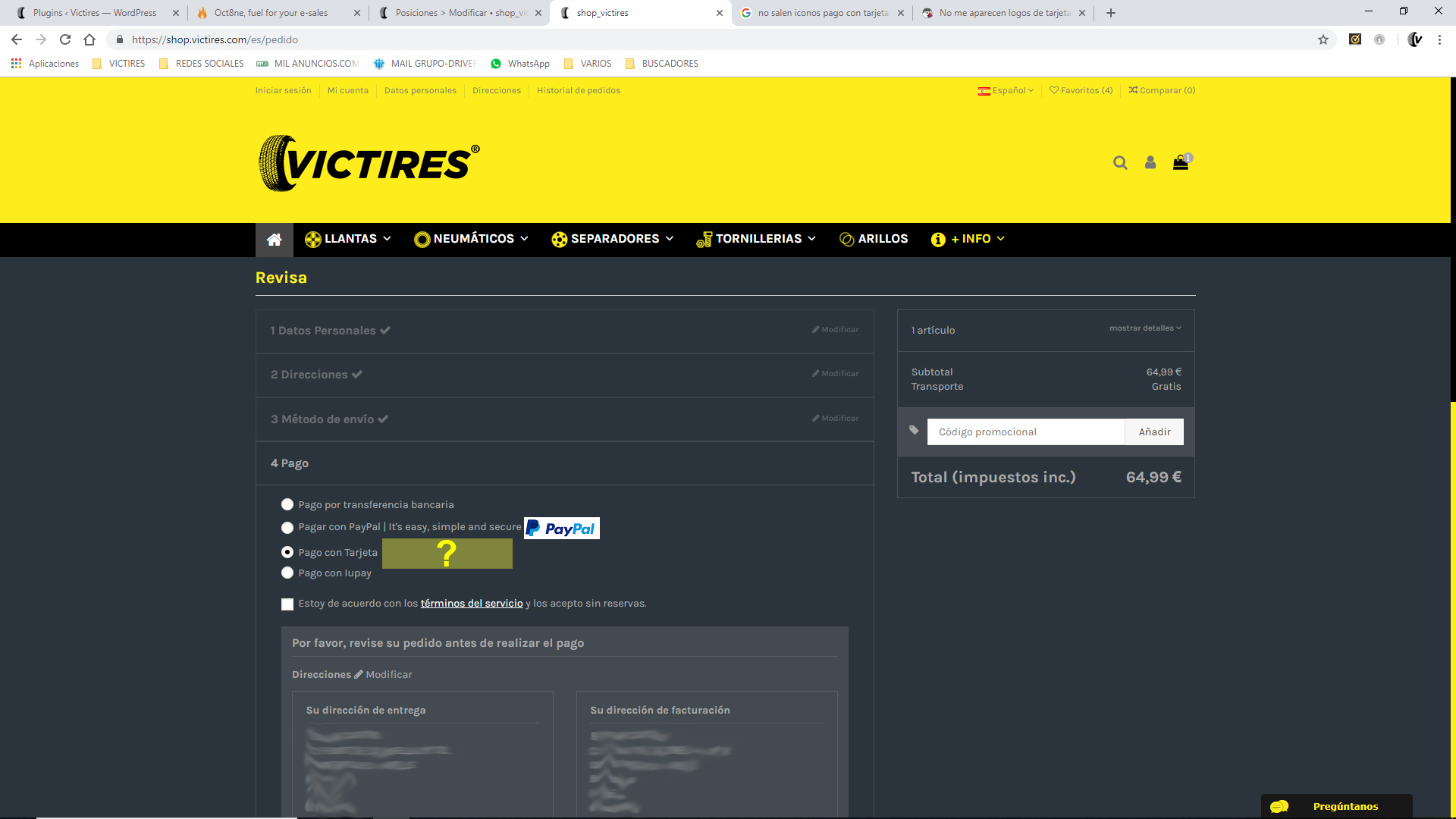Click the user account icon in header
This screenshot has width=1456, height=819.
[1150, 163]
